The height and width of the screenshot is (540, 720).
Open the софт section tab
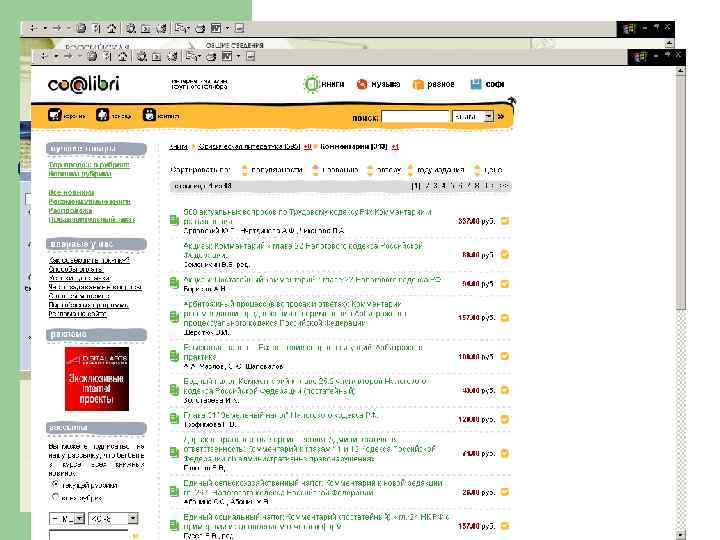click(487, 84)
